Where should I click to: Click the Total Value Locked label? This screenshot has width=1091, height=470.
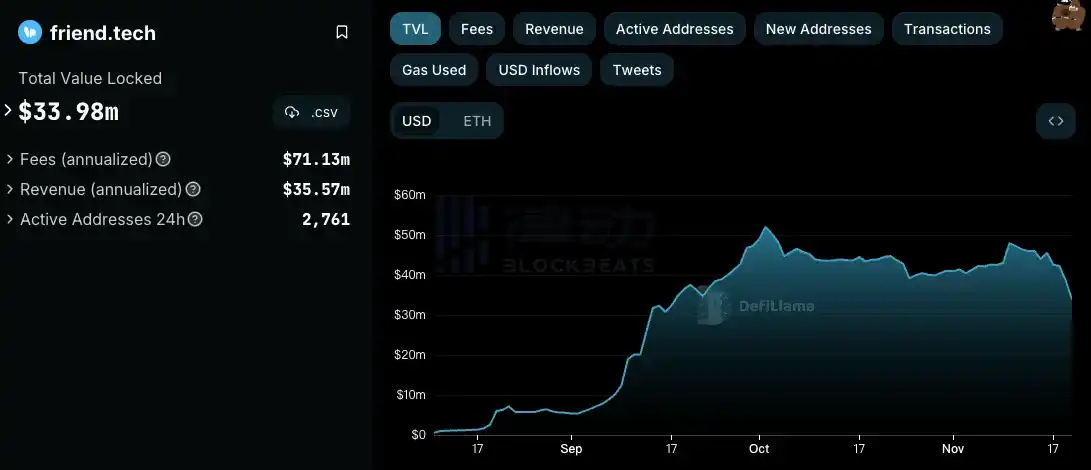90,79
